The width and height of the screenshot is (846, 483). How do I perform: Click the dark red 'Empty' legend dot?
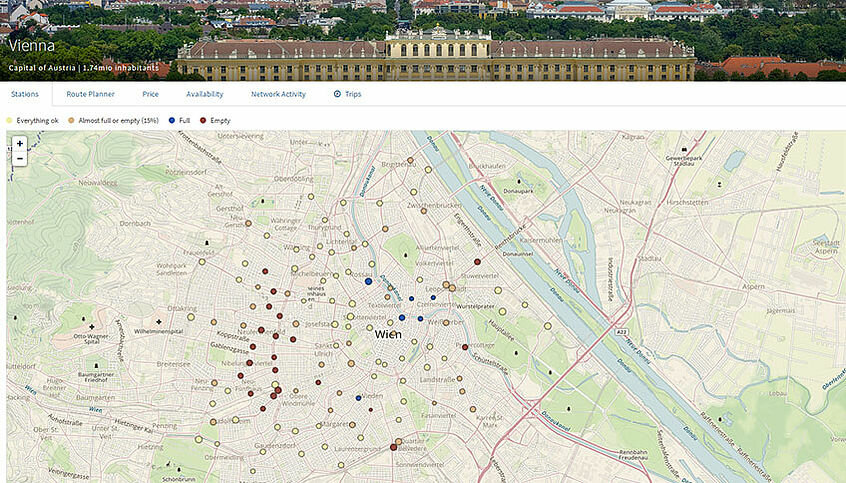click(x=203, y=121)
